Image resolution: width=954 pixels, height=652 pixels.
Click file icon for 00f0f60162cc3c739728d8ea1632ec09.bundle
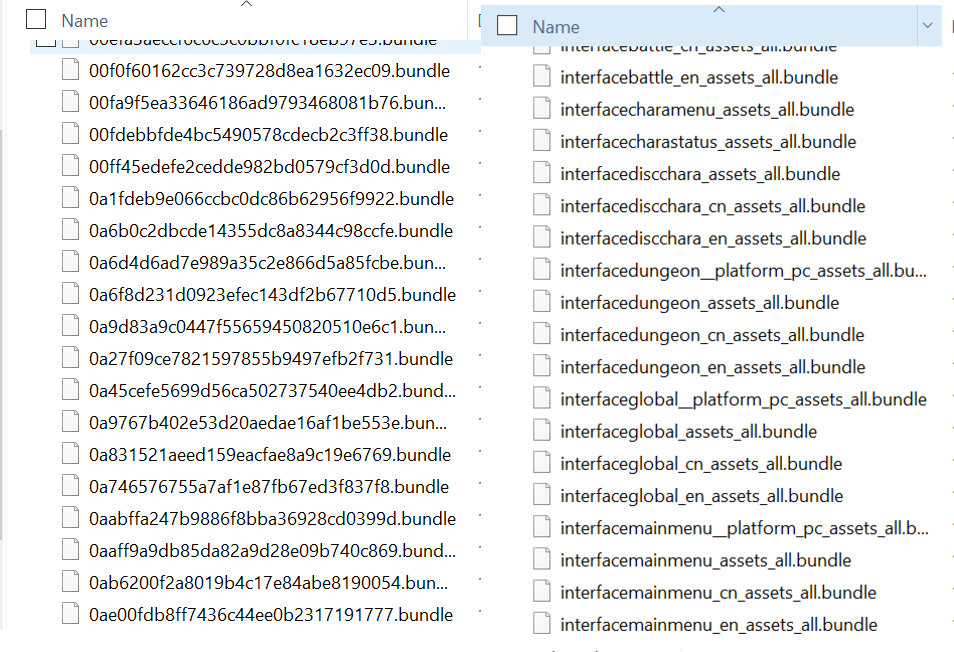tap(70, 71)
